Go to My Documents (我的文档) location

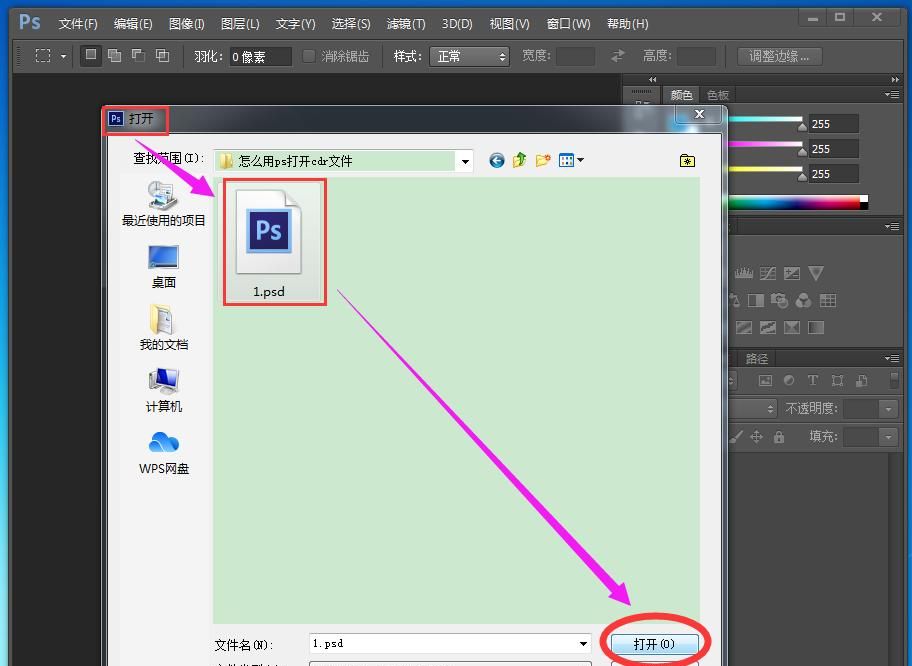[163, 328]
